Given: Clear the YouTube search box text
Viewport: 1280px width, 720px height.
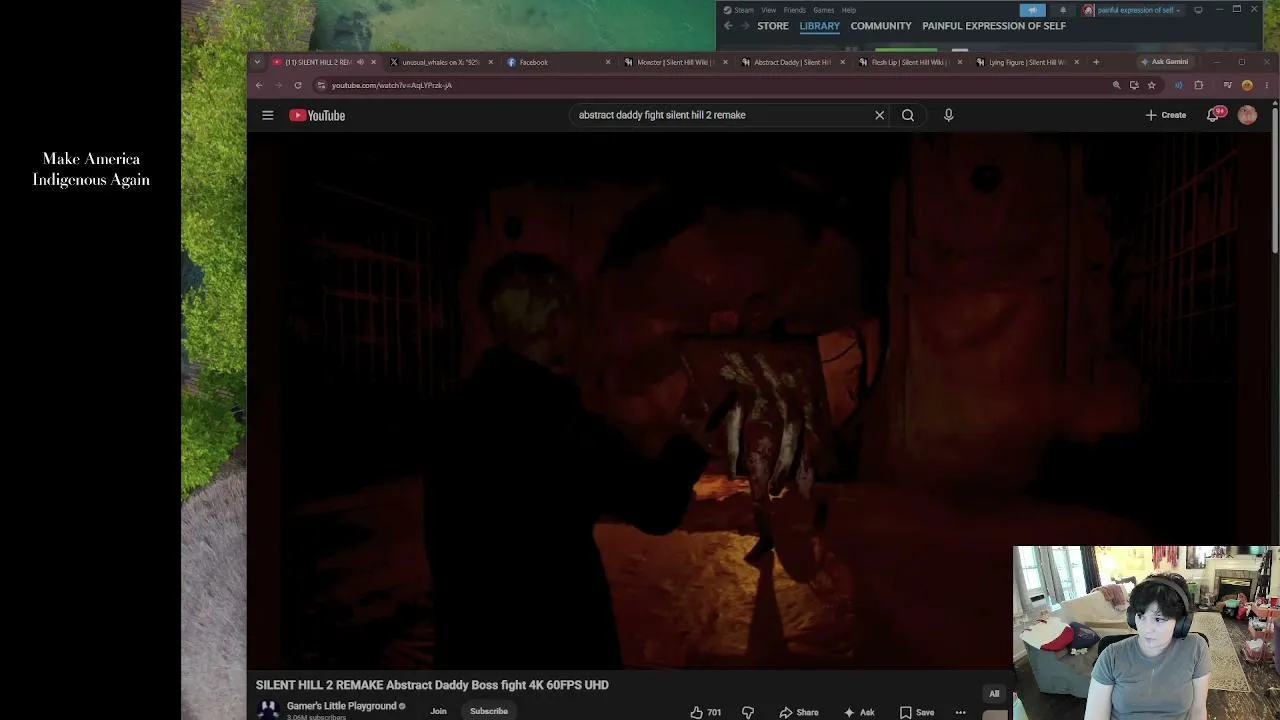Looking at the screenshot, I should click(x=880, y=115).
